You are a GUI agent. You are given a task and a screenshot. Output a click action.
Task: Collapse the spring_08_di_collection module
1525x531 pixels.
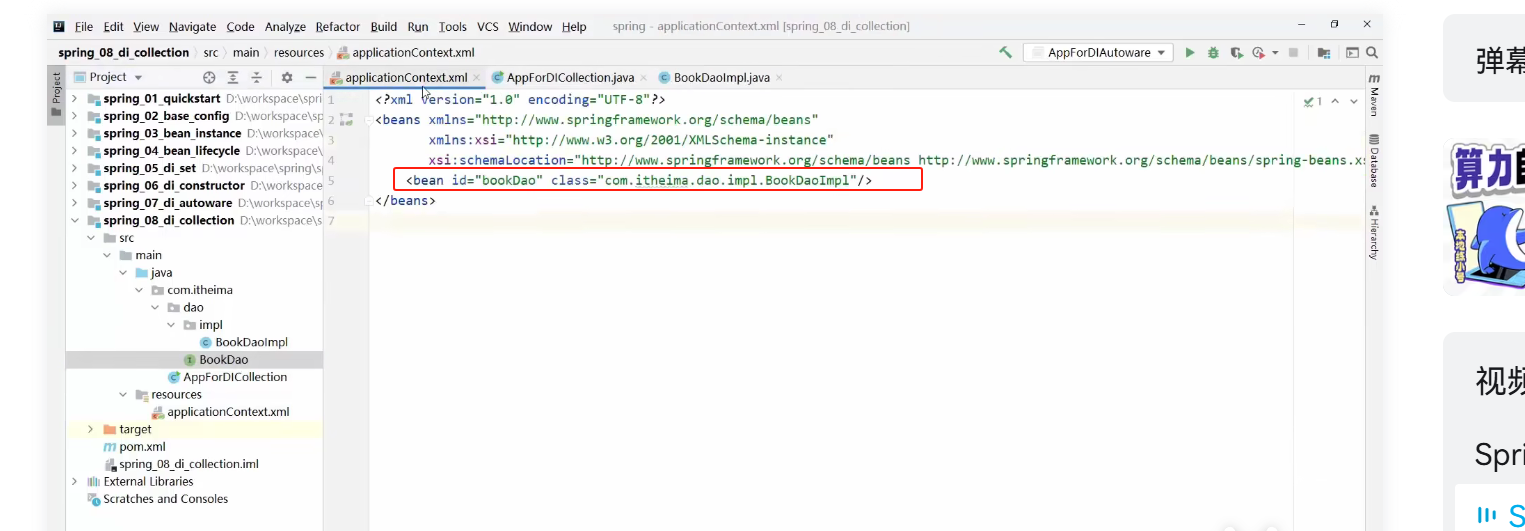(x=74, y=220)
